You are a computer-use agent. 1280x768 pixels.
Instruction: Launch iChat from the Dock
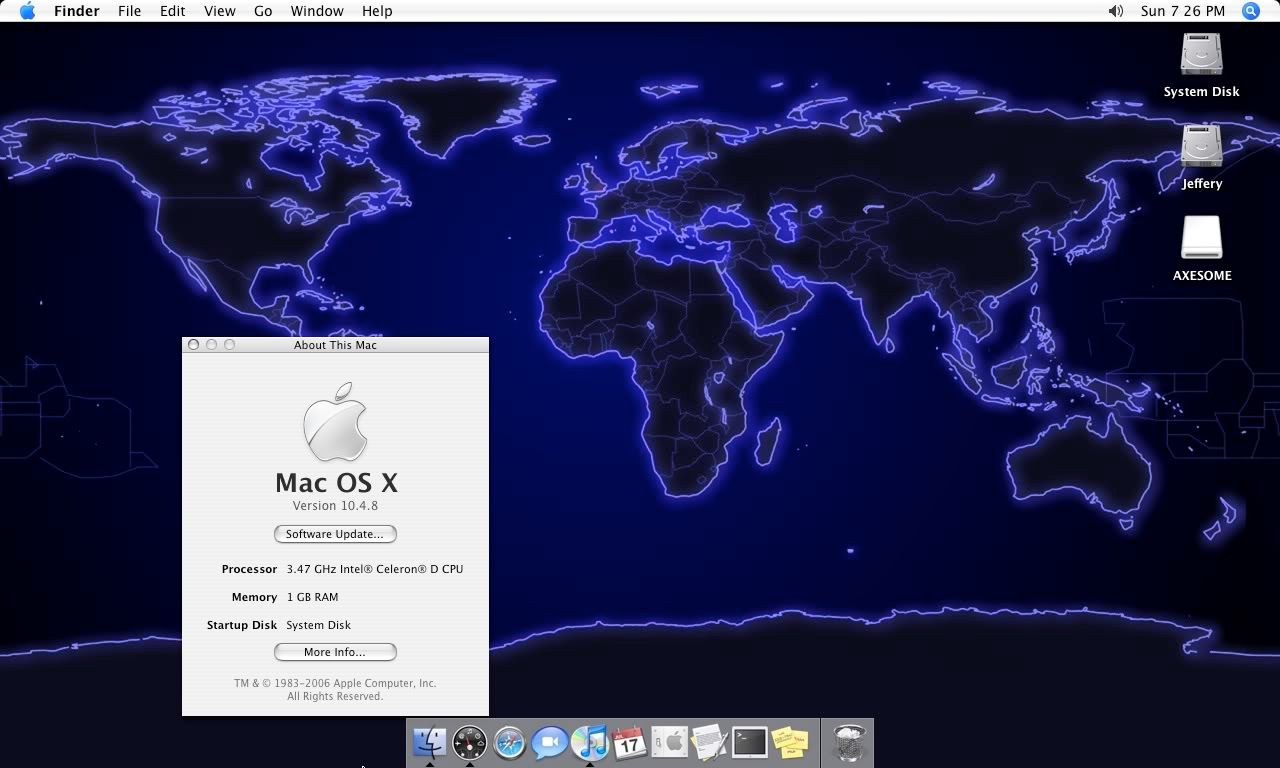coord(550,742)
